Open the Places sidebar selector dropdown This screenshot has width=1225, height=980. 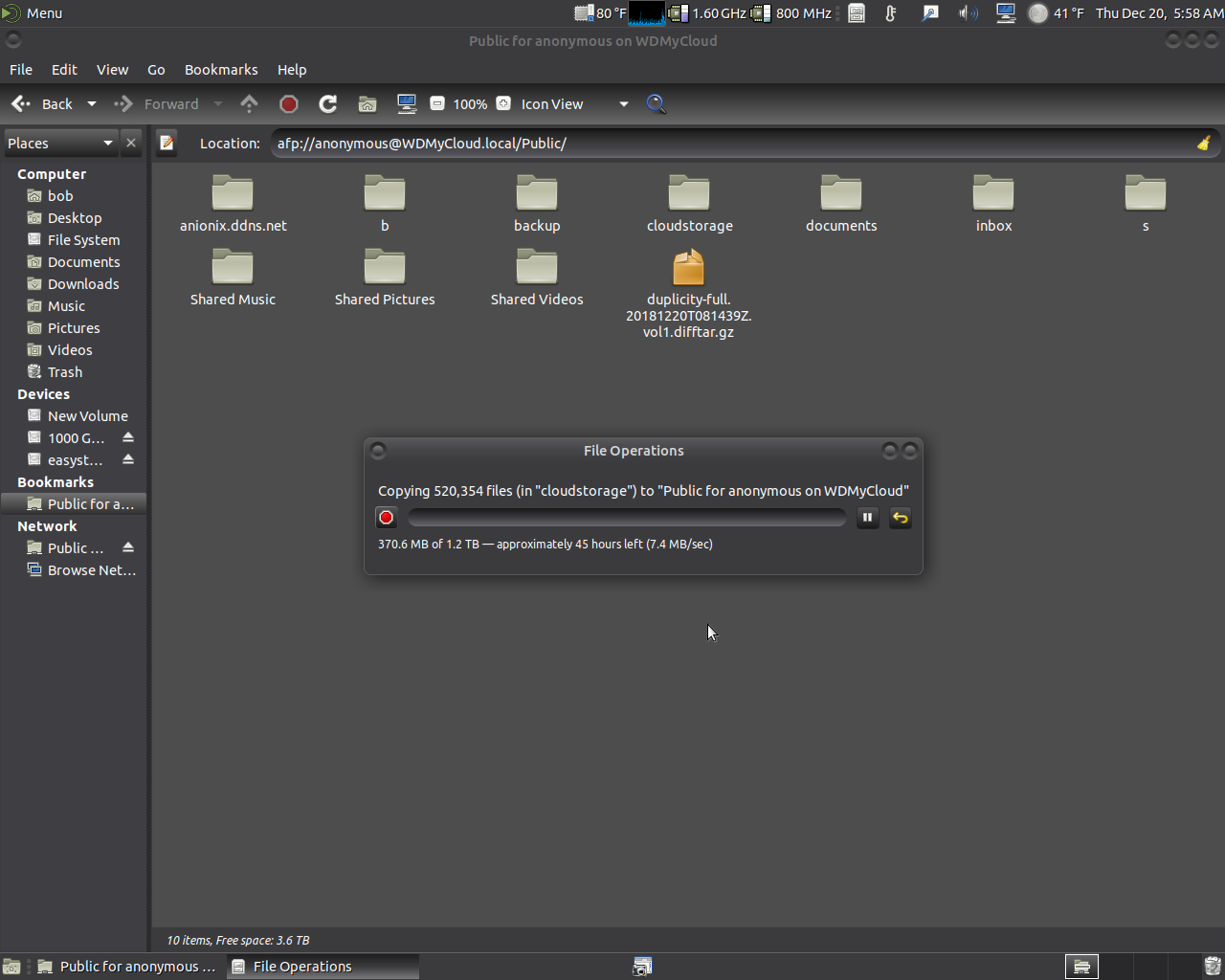(61, 144)
